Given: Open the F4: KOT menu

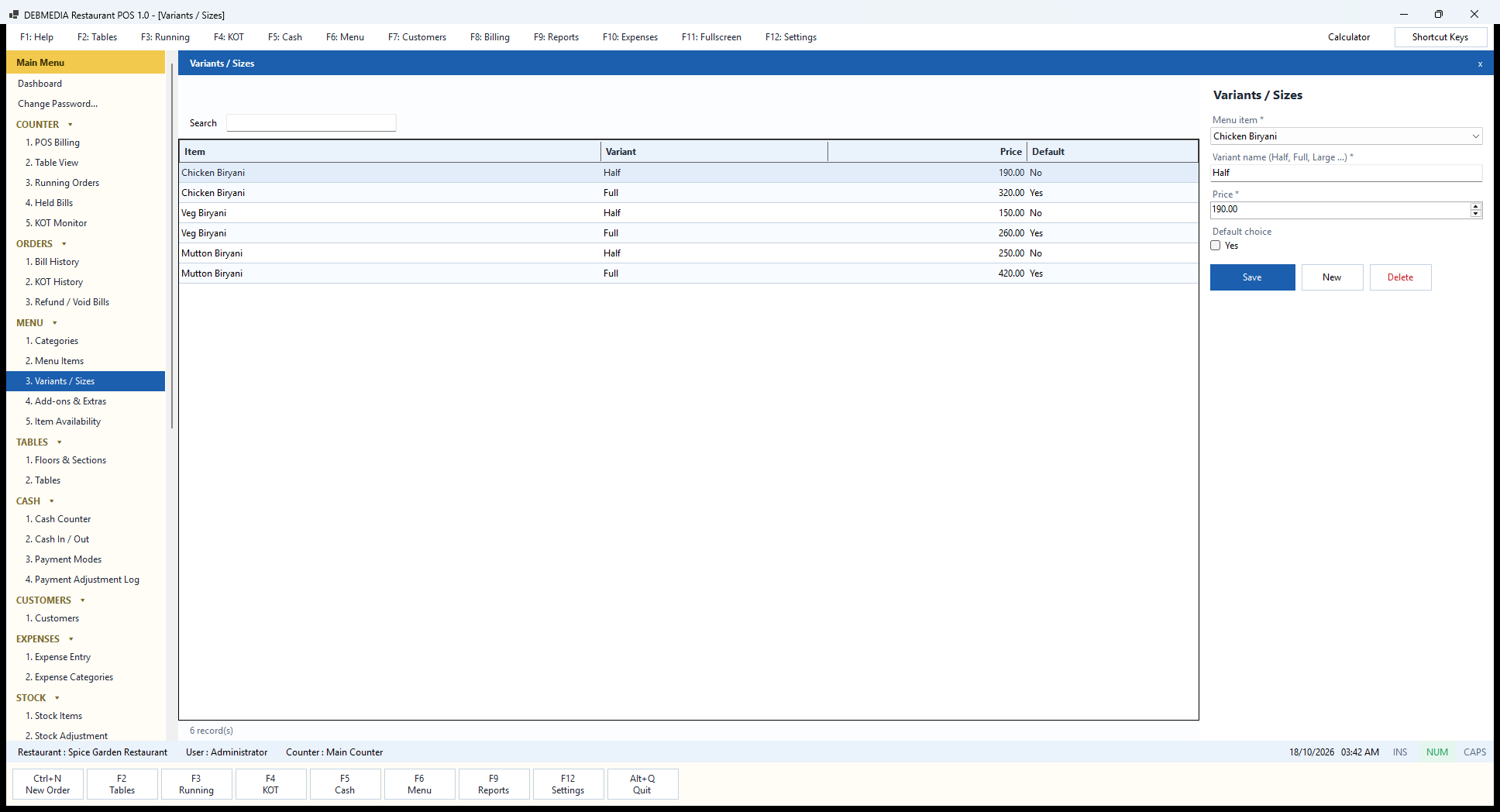Looking at the screenshot, I should (229, 37).
